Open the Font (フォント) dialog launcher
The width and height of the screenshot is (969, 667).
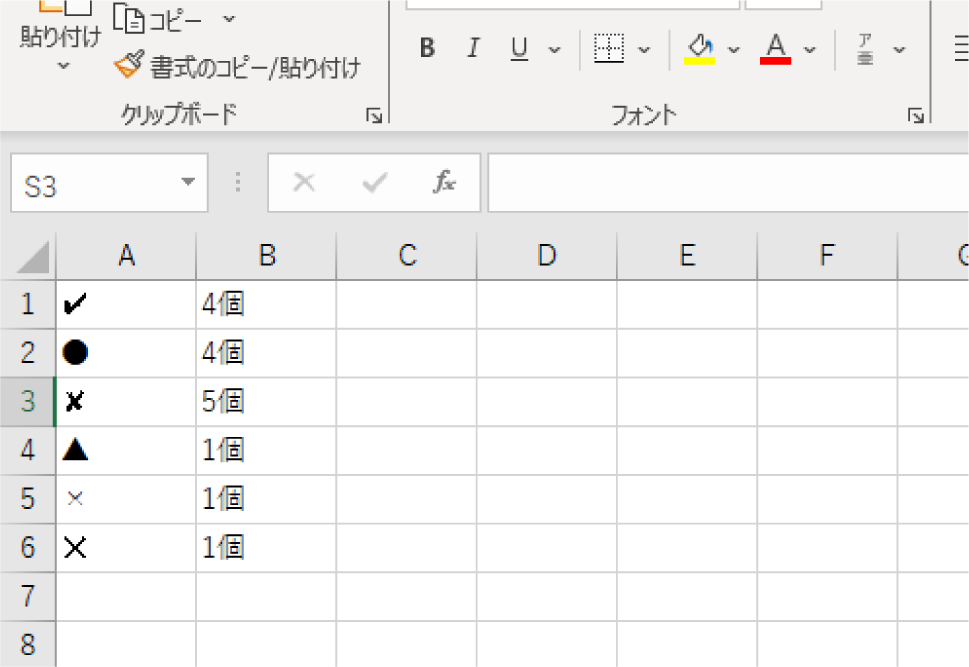pos(916,116)
